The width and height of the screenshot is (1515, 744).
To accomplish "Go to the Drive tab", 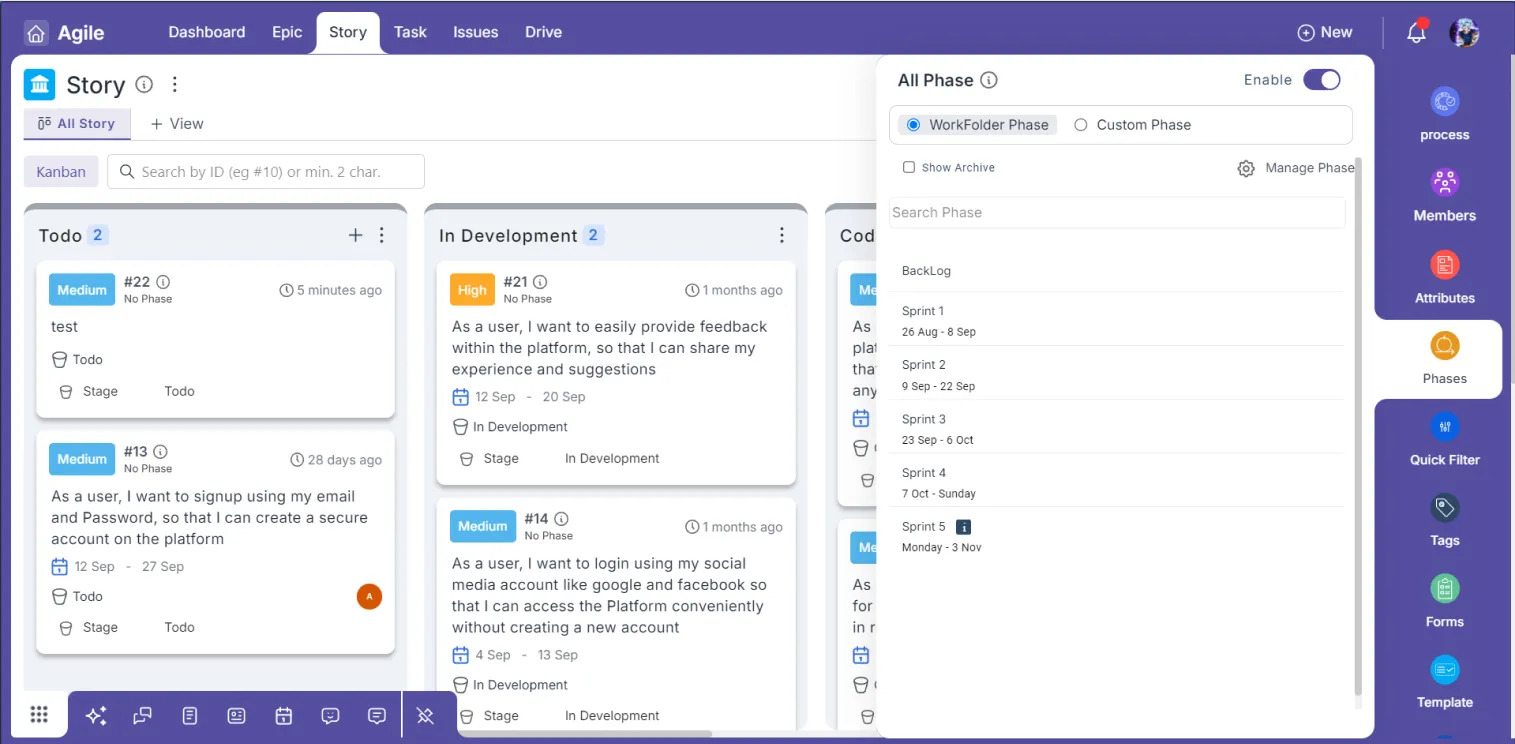I will tap(543, 32).
